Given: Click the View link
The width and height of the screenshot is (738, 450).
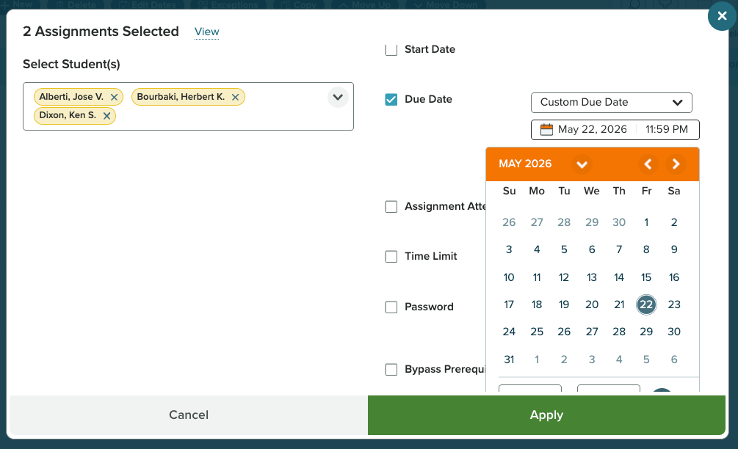Looking at the screenshot, I should (207, 32).
